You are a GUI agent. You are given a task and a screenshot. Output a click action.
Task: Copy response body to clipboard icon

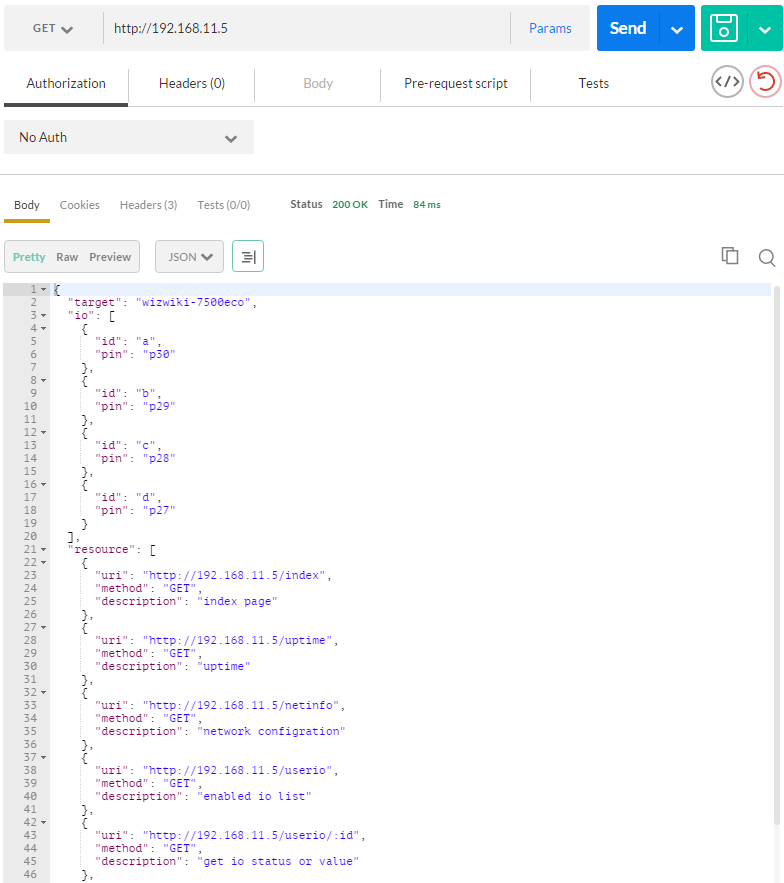pyautogui.click(x=730, y=256)
